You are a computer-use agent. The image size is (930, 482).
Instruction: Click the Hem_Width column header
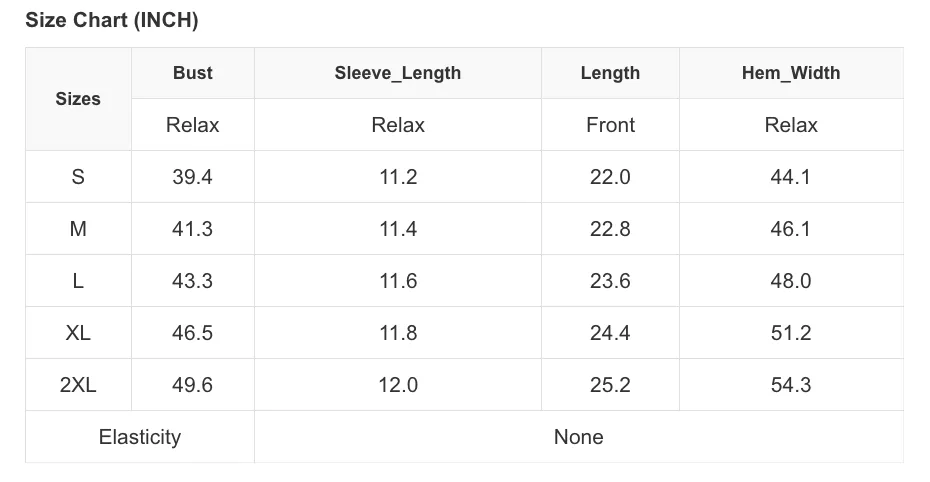point(791,73)
